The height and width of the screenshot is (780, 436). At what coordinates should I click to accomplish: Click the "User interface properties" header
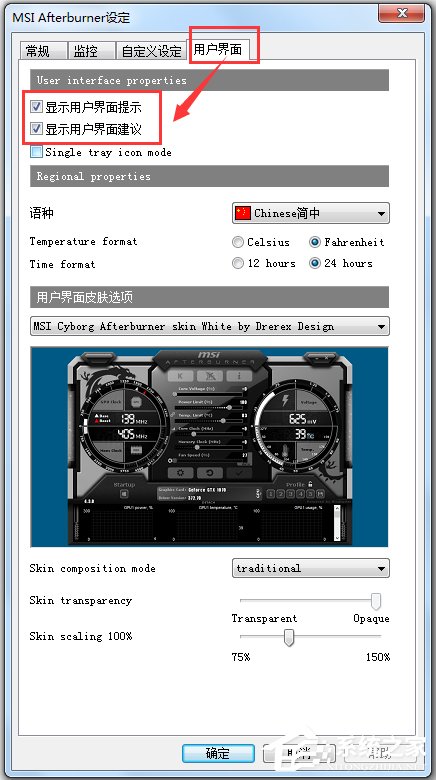coord(210,80)
